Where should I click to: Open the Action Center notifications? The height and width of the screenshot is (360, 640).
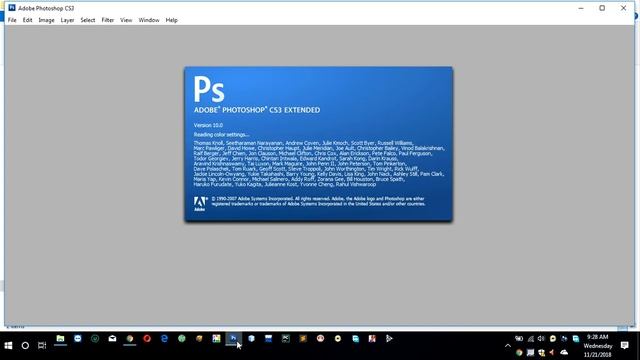click(x=624, y=345)
